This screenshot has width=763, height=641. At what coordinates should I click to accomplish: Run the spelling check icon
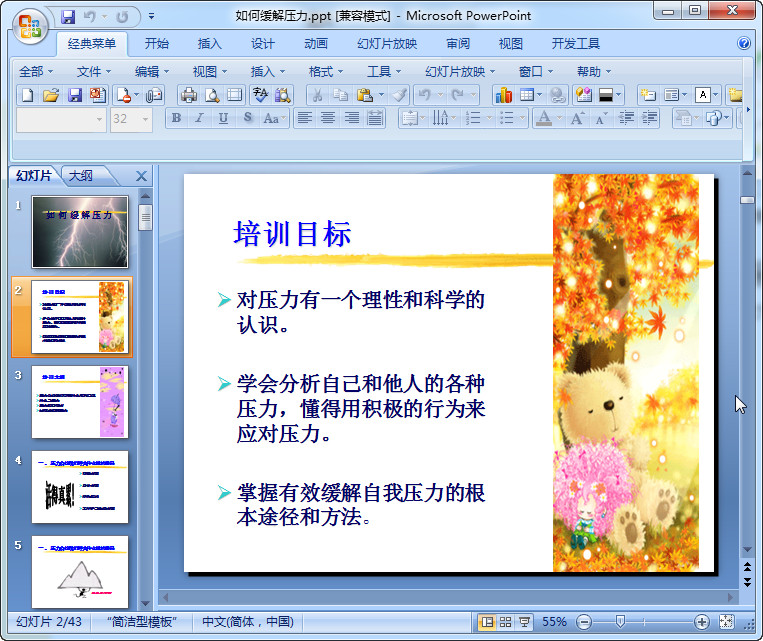click(x=260, y=95)
